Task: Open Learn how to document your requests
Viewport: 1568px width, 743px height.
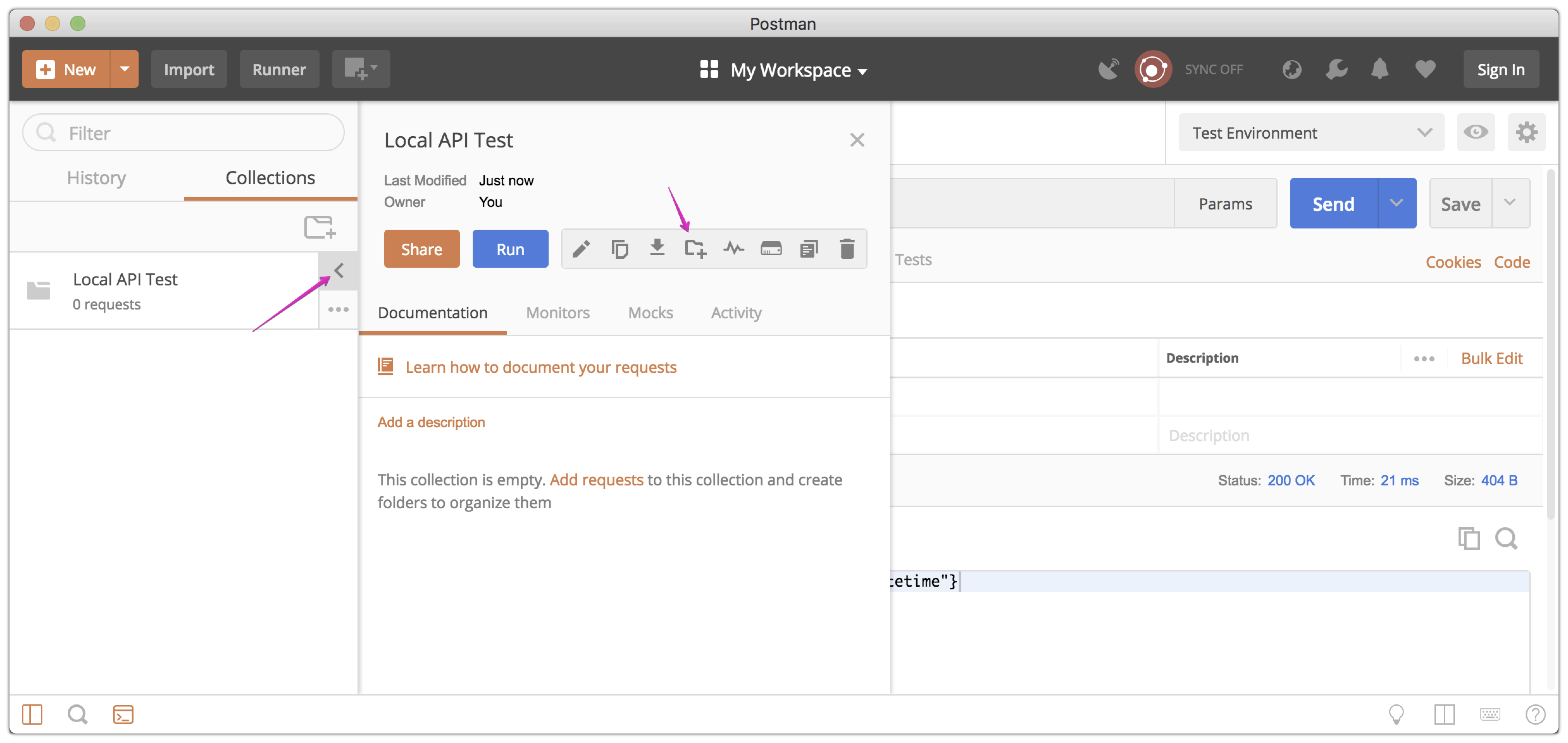Action: (541, 367)
